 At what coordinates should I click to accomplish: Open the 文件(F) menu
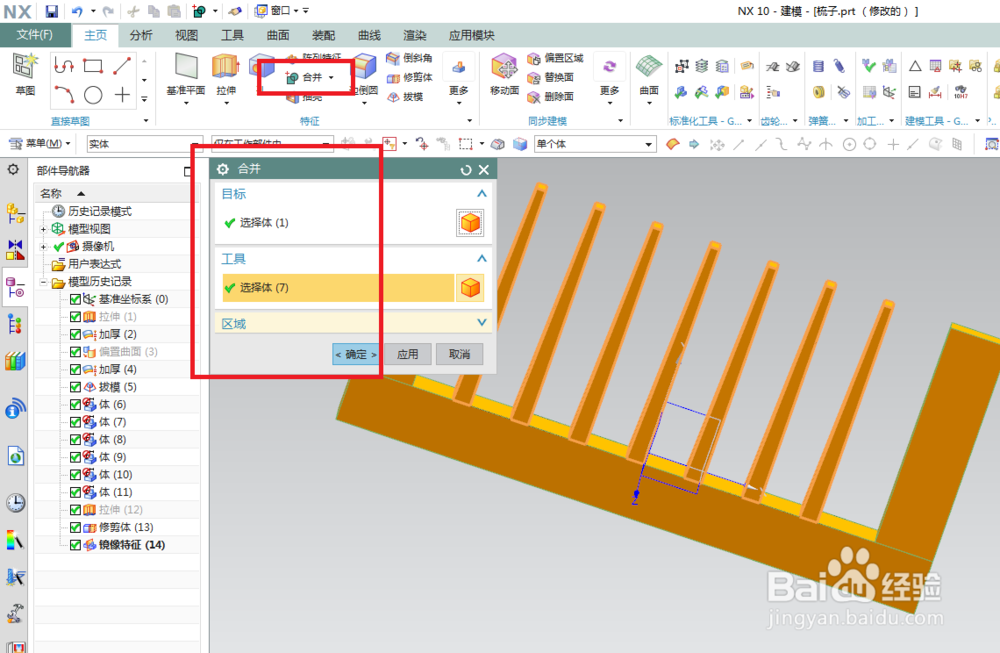click(x=35, y=35)
